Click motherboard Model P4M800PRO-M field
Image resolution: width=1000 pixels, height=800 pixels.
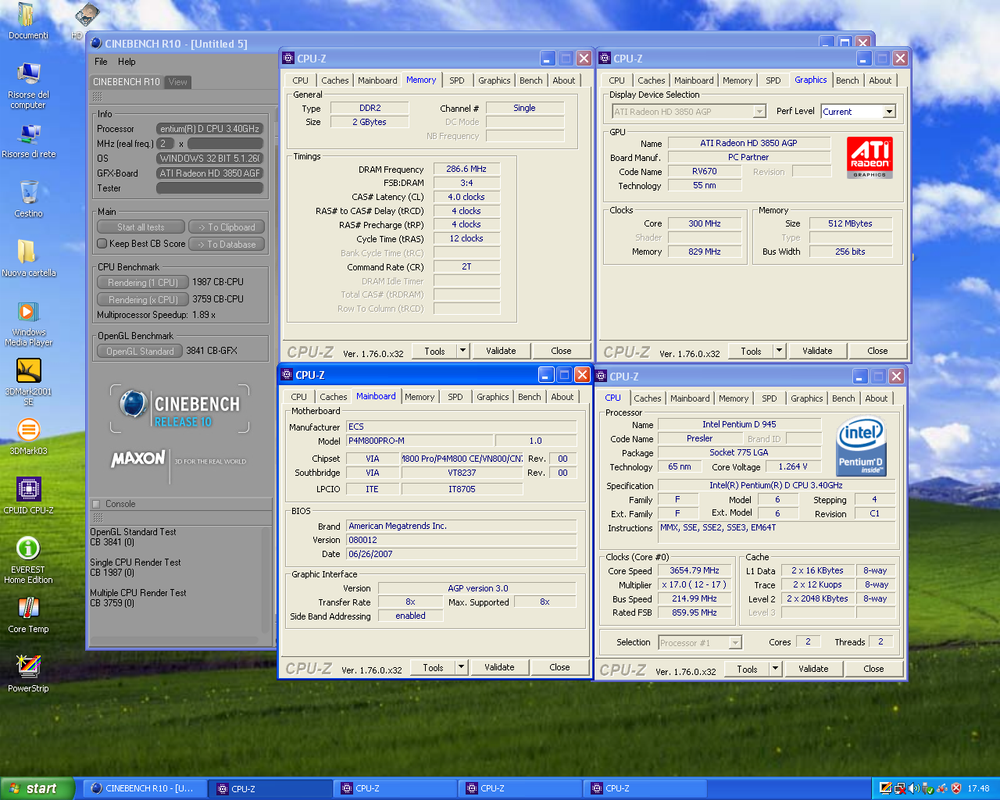(420, 440)
